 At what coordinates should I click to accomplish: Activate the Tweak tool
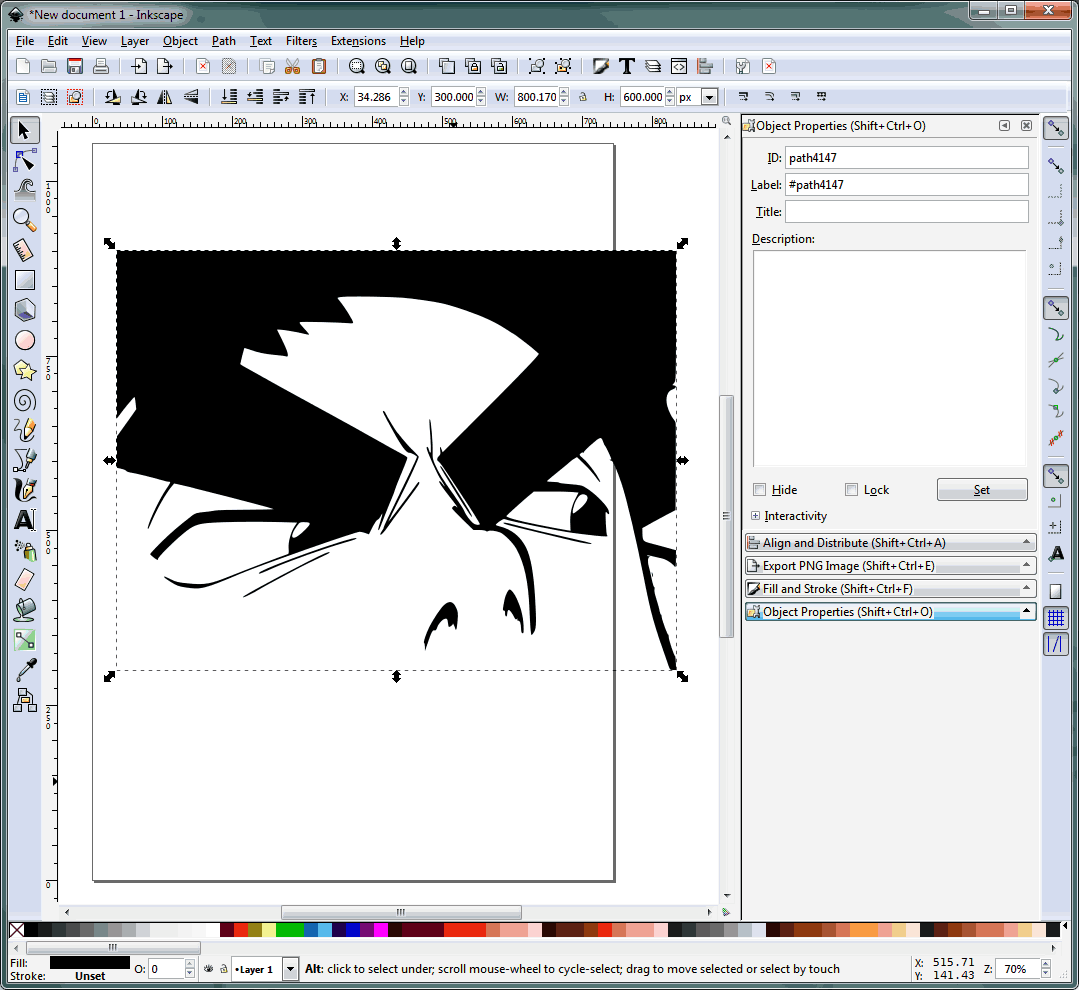(25, 190)
